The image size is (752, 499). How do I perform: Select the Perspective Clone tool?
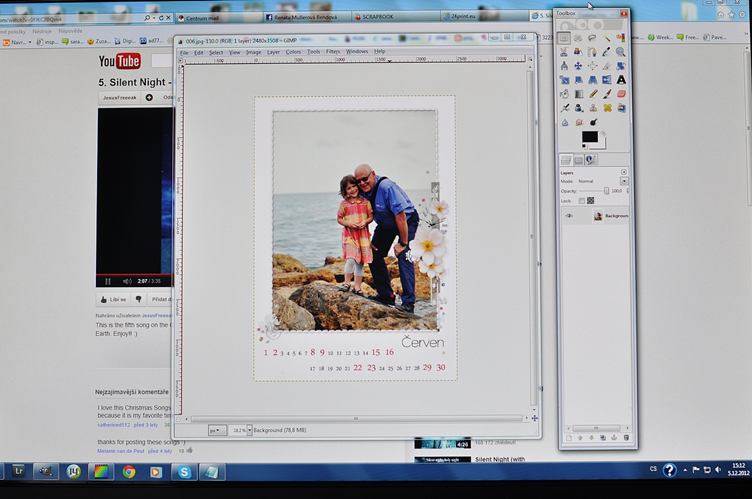pyautogui.click(x=622, y=108)
